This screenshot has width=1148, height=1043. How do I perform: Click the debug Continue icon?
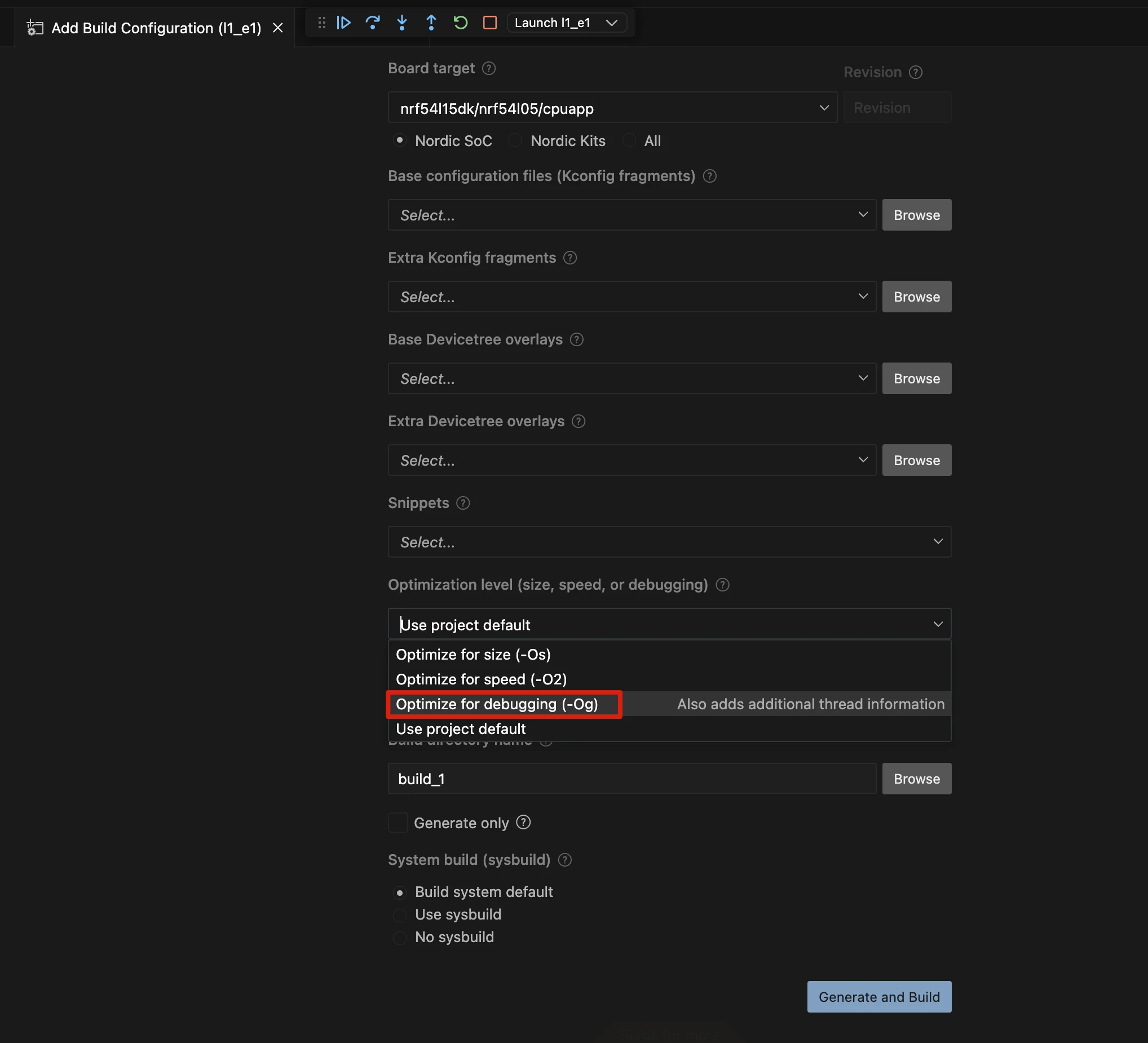[x=343, y=23]
